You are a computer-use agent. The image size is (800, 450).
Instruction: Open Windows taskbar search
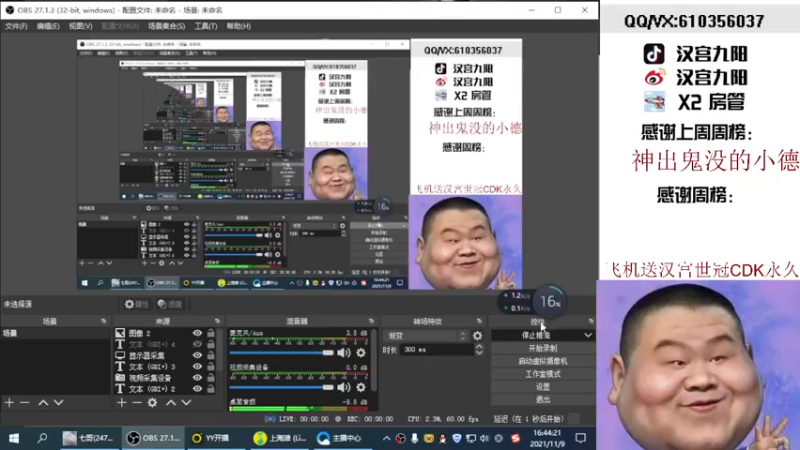(42, 438)
